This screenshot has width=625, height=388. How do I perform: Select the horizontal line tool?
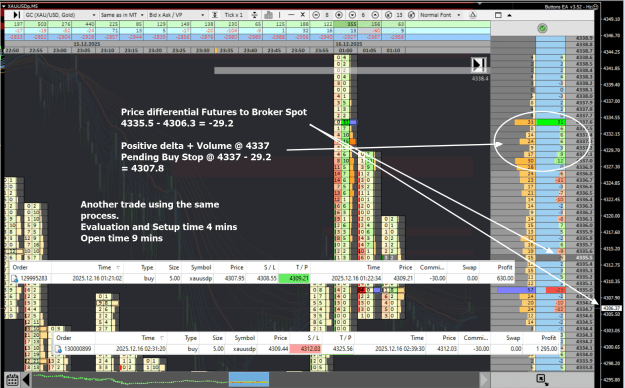[x=291, y=15]
